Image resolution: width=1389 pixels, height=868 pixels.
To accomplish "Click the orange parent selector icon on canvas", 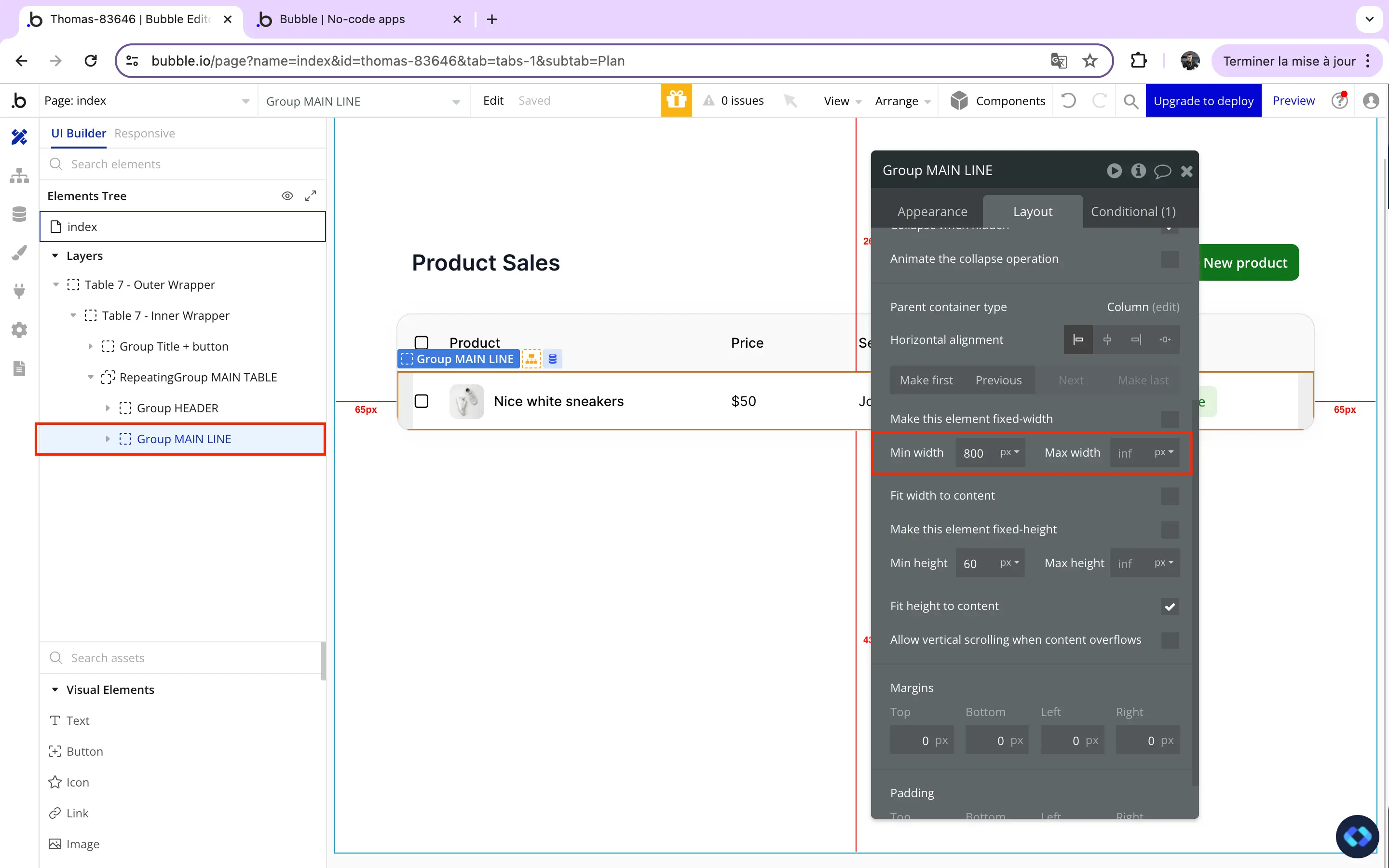I will coord(531,359).
